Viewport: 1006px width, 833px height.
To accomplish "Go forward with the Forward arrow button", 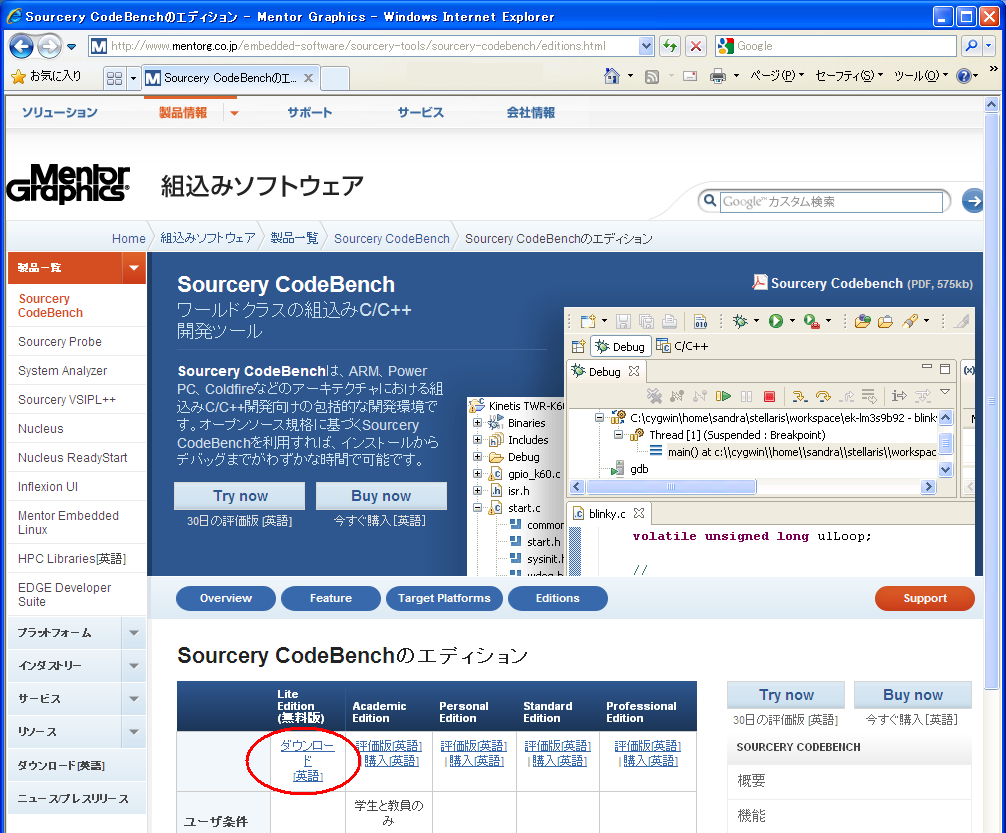I will click(x=49, y=46).
